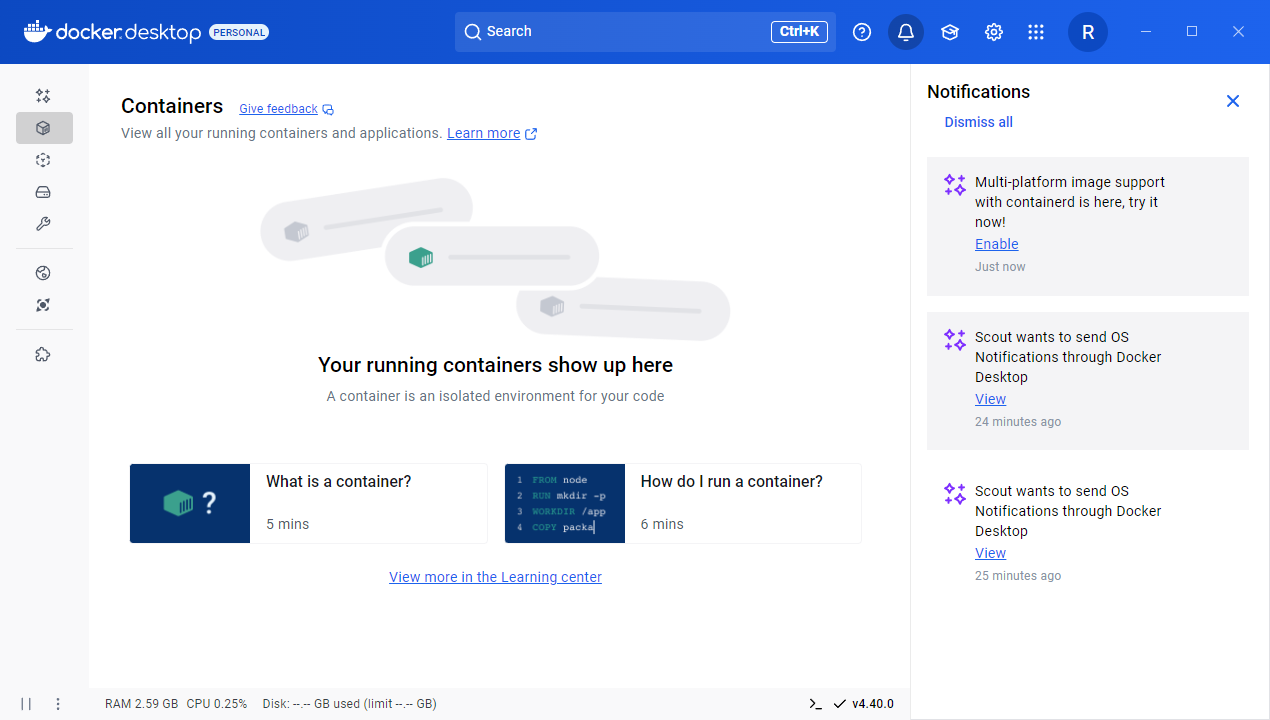Screen dimensions: 1270x720
Task: Click View on the 24 minutes ago notification
Action: tap(990, 399)
